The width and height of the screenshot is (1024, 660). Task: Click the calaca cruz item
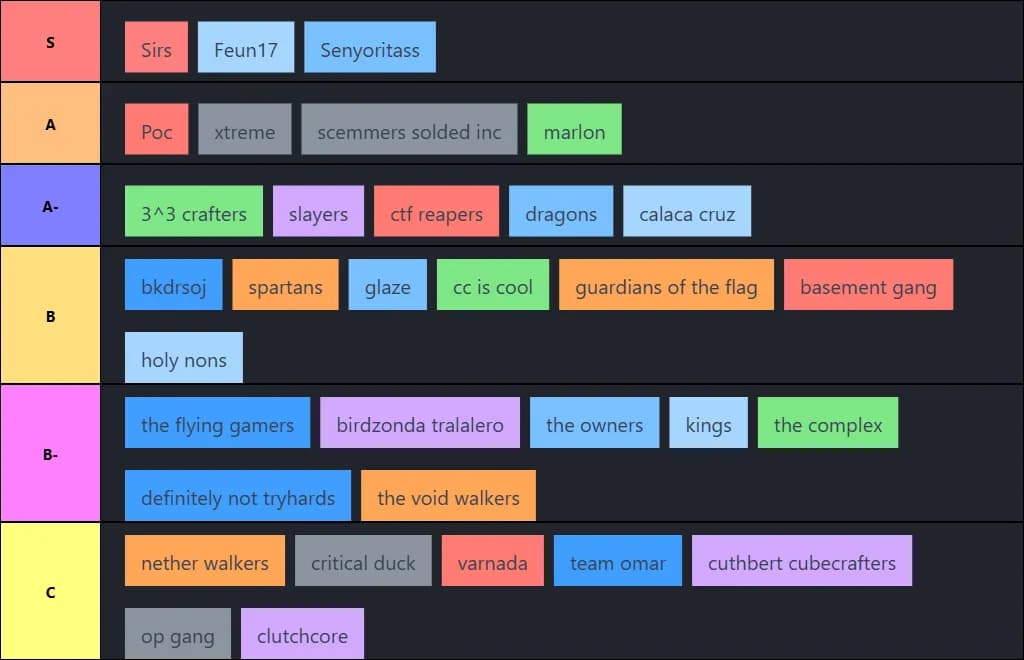point(687,212)
